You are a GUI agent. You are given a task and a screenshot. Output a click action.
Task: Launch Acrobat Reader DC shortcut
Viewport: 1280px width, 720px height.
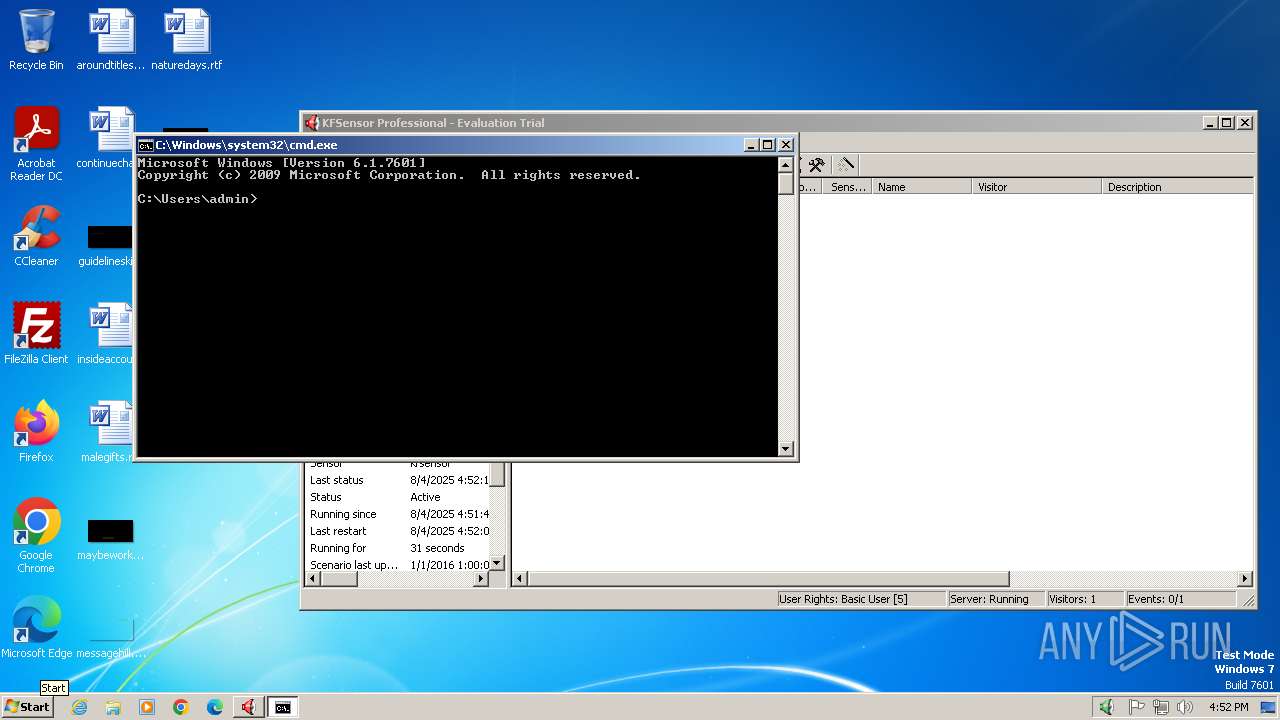point(36,144)
